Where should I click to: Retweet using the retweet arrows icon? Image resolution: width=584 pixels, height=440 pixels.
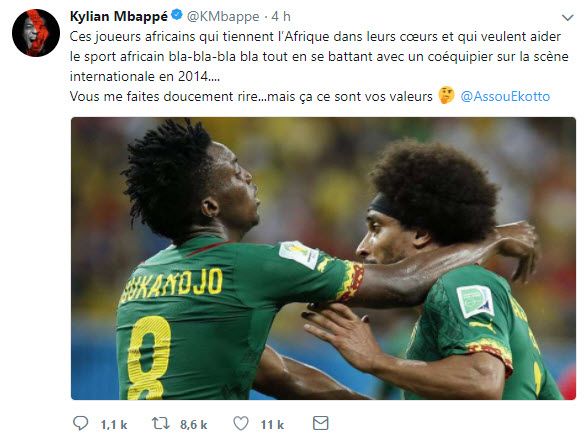coord(161,424)
